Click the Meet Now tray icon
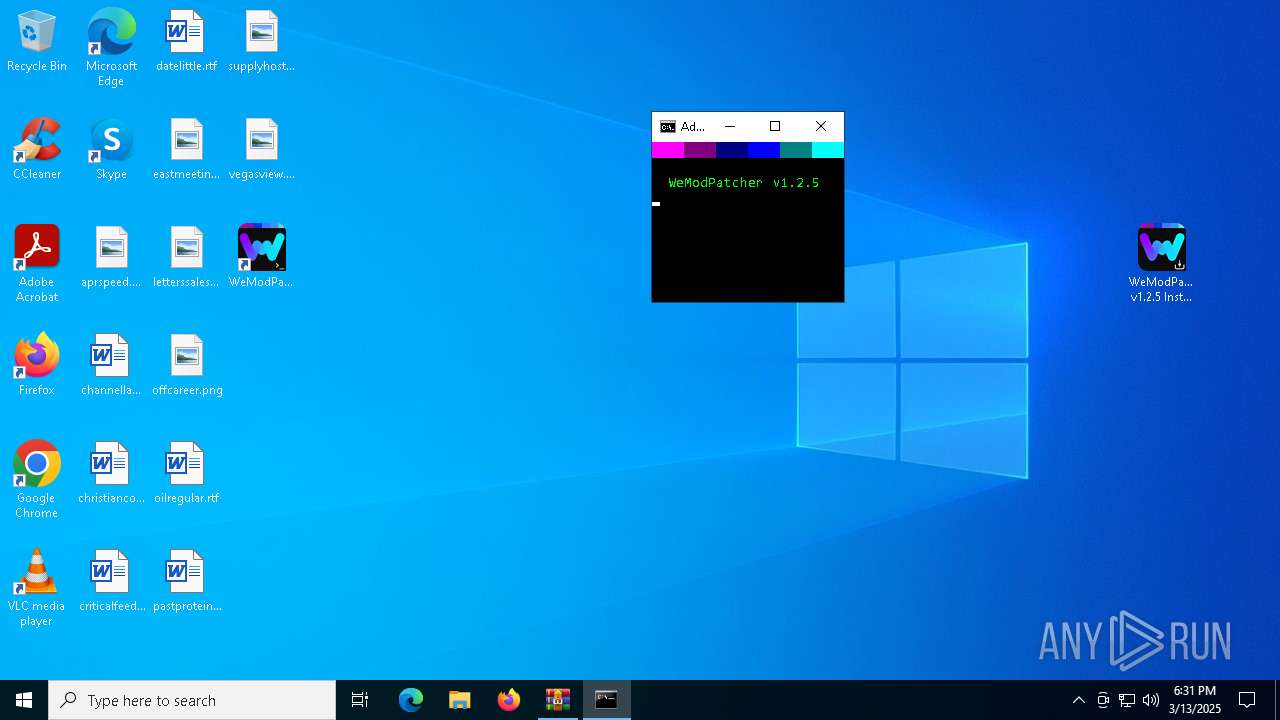Screen dimensions: 1280x720 point(1103,700)
